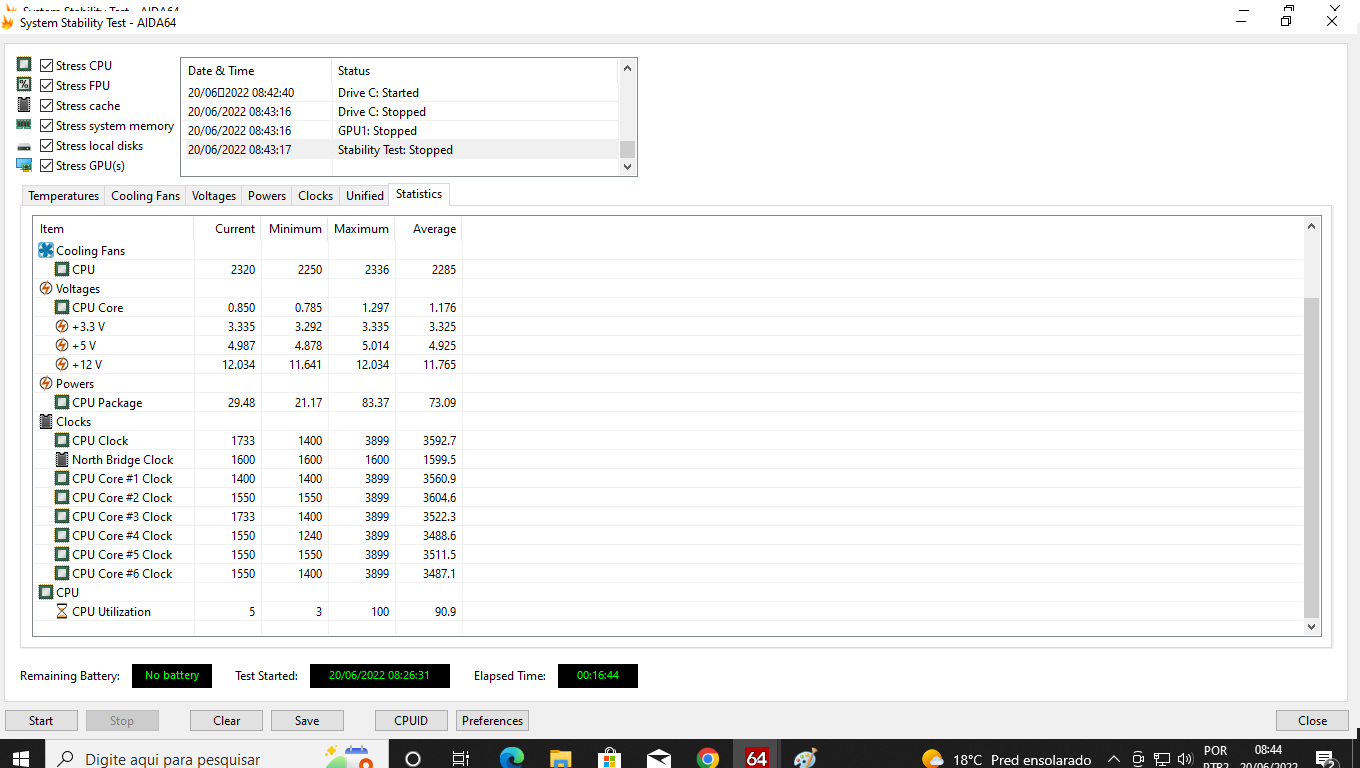Open the Paint app from the taskbar

[805, 758]
